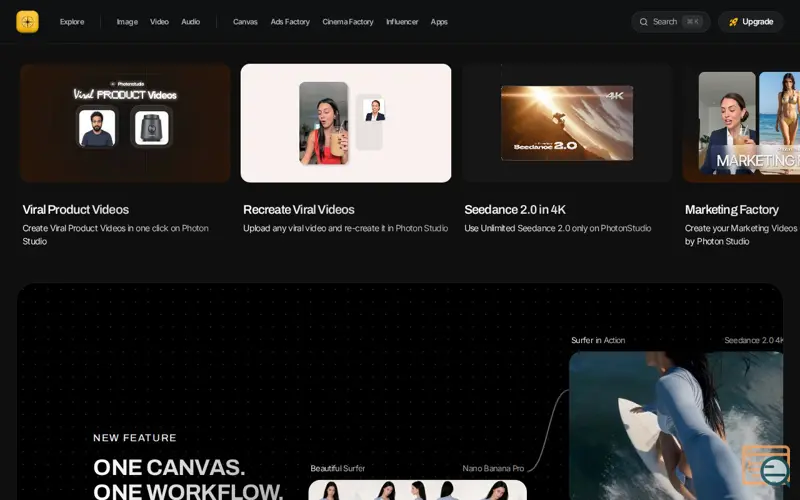Image resolution: width=800 pixels, height=500 pixels.
Task: Click the 'Upload any viral video' description
Action: 345,228
